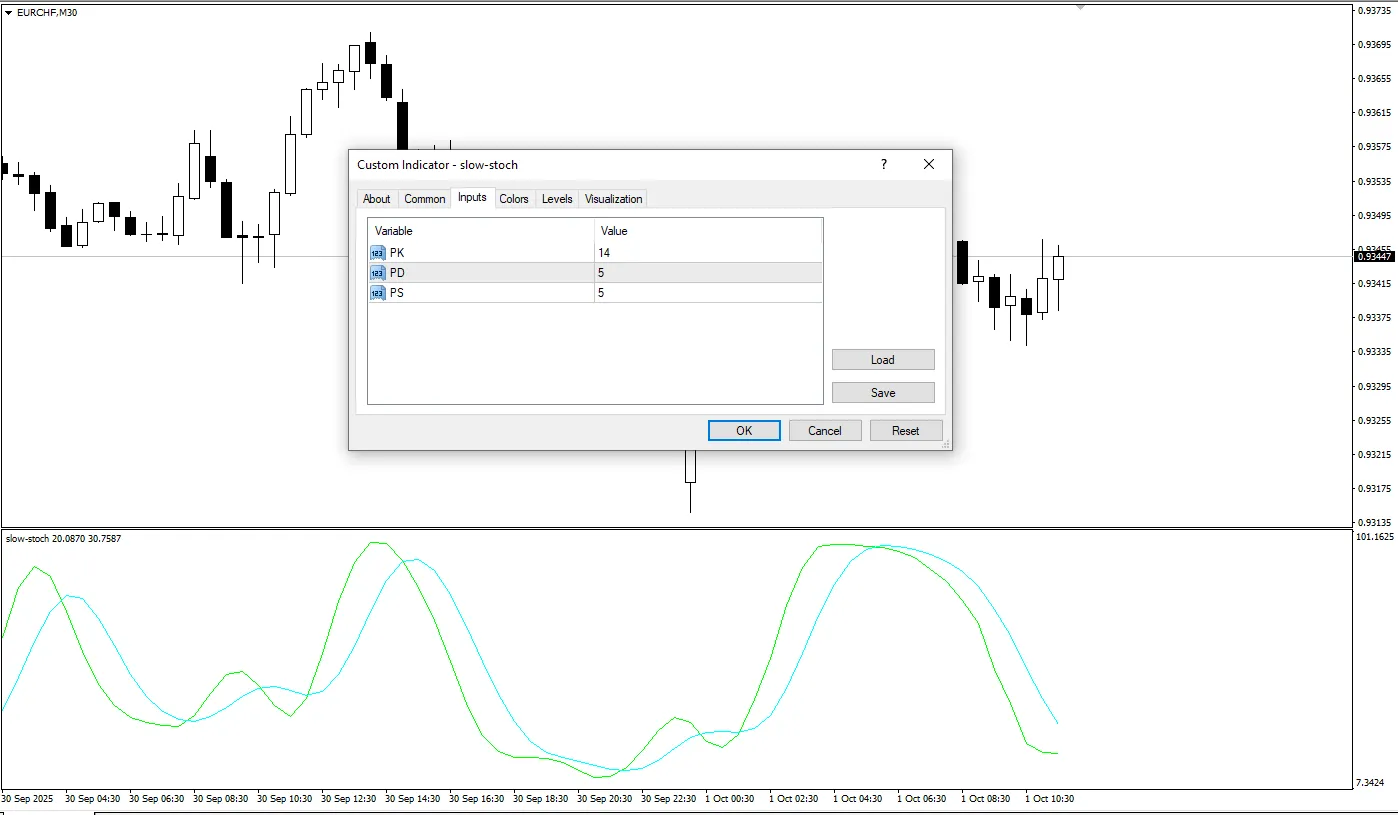Click the question mark help button
This screenshot has height=815, width=1398.
[883, 165]
